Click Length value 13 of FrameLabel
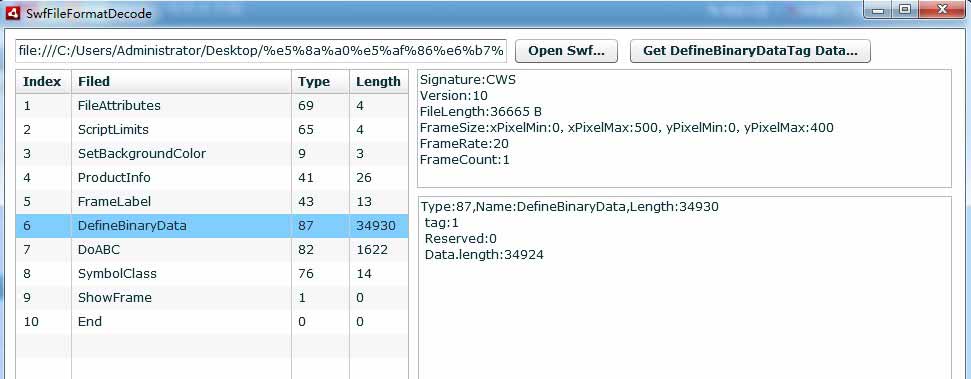 [x=364, y=202]
